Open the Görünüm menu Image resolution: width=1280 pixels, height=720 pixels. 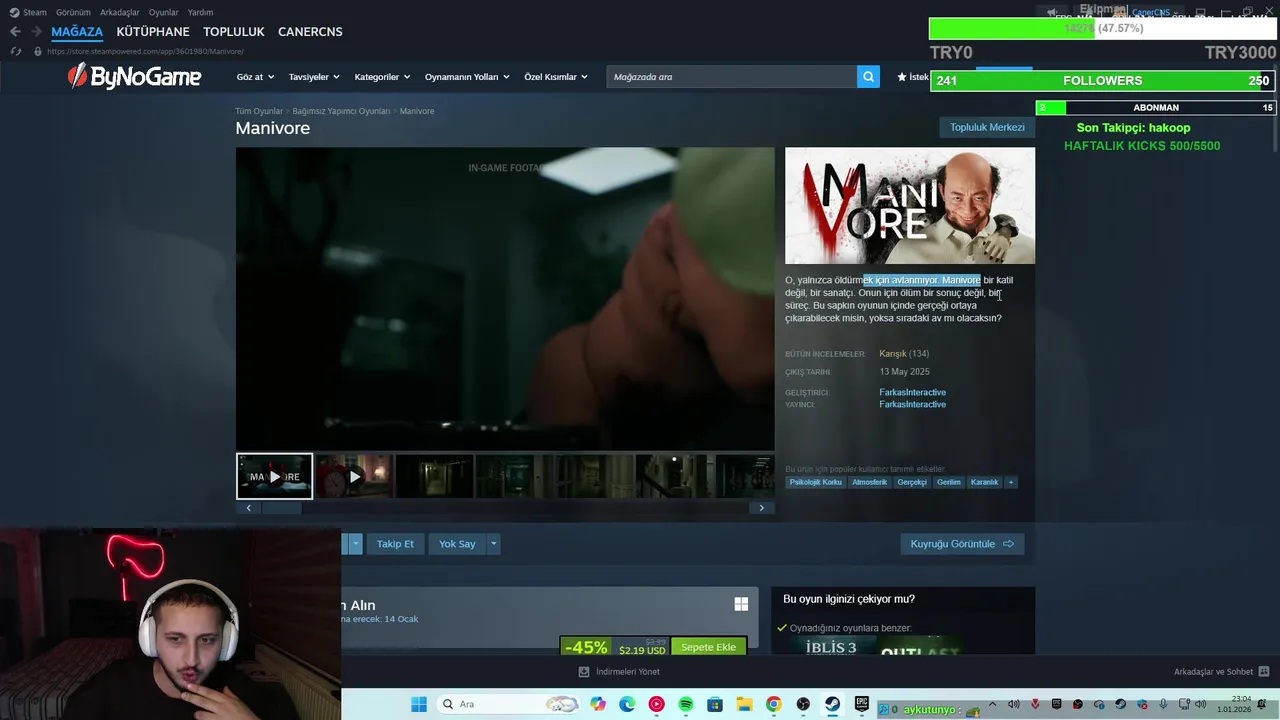point(73,12)
